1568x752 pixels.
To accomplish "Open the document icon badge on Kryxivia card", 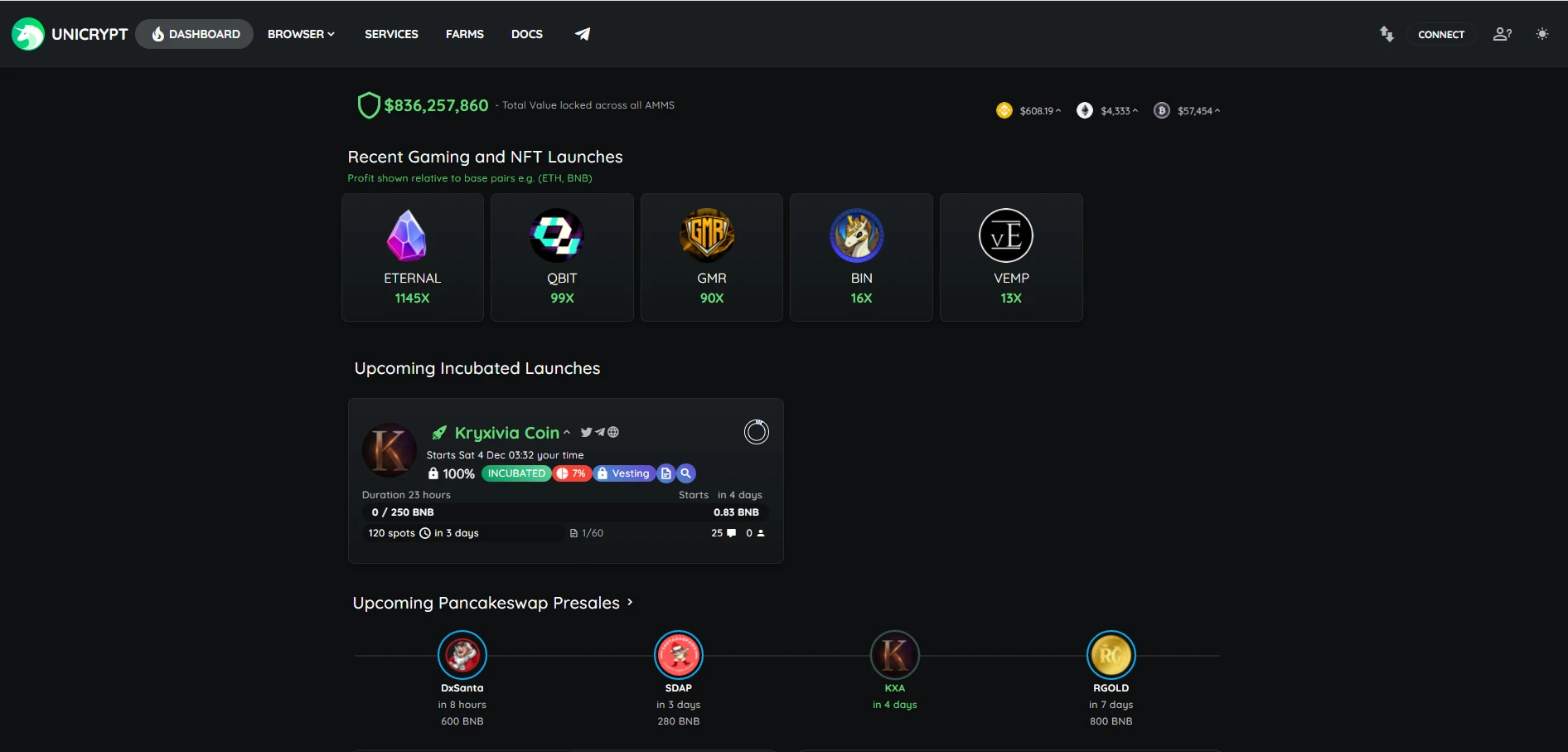I will tap(666, 473).
